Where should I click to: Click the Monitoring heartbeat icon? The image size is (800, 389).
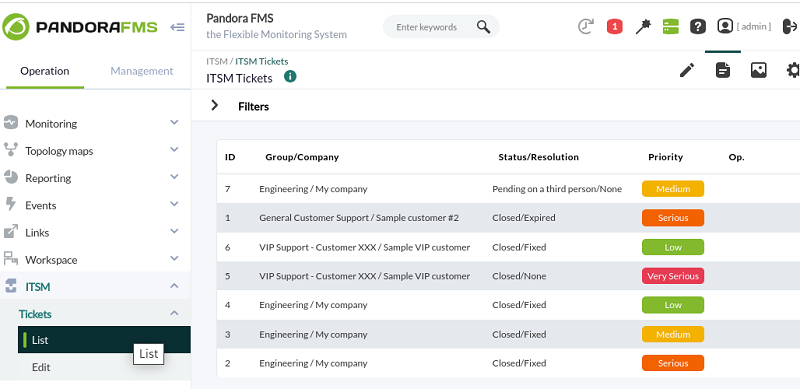pos(11,123)
